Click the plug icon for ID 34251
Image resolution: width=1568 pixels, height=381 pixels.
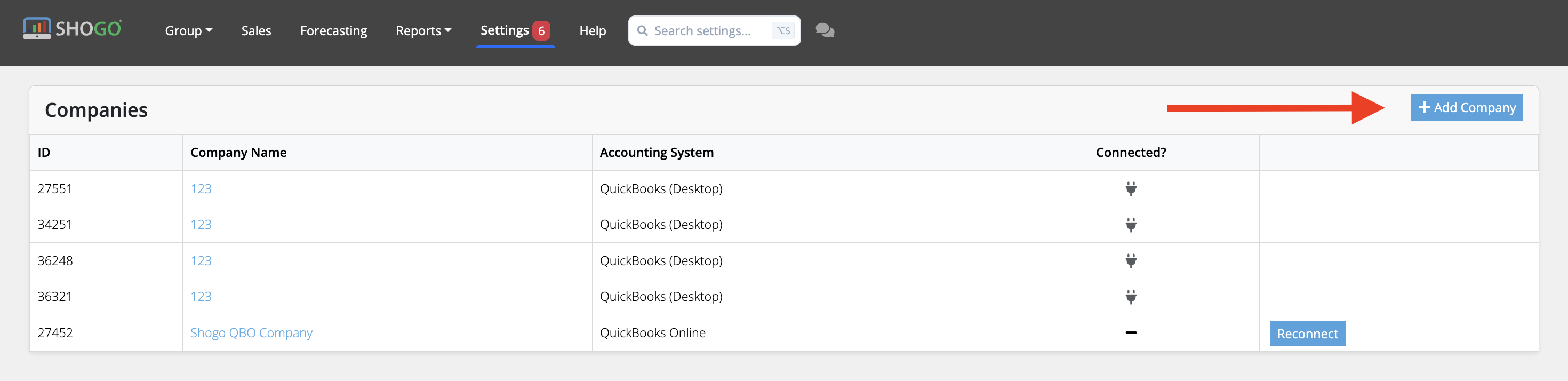coord(1130,225)
